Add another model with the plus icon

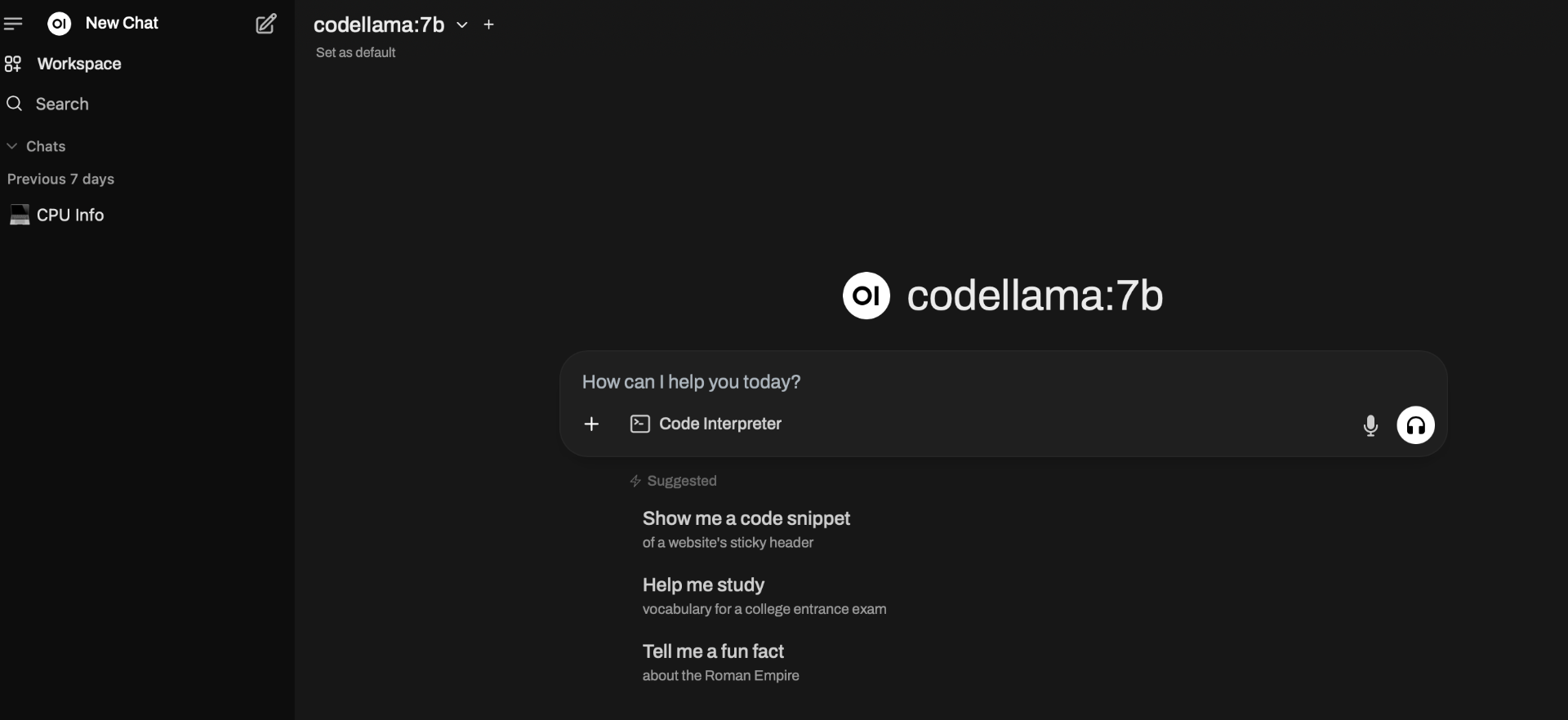point(489,24)
